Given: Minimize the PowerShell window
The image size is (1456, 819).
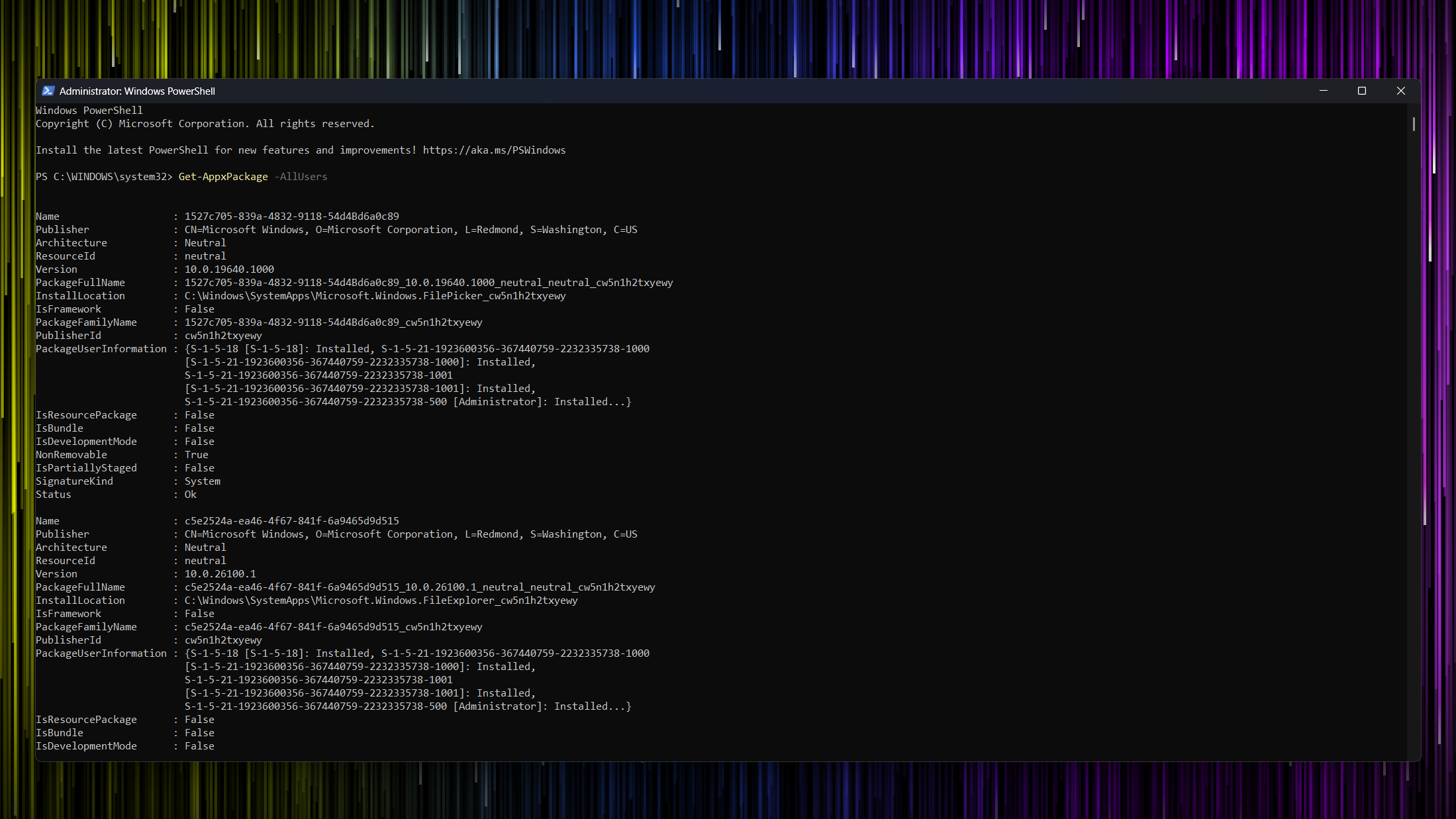Looking at the screenshot, I should coord(1323,91).
